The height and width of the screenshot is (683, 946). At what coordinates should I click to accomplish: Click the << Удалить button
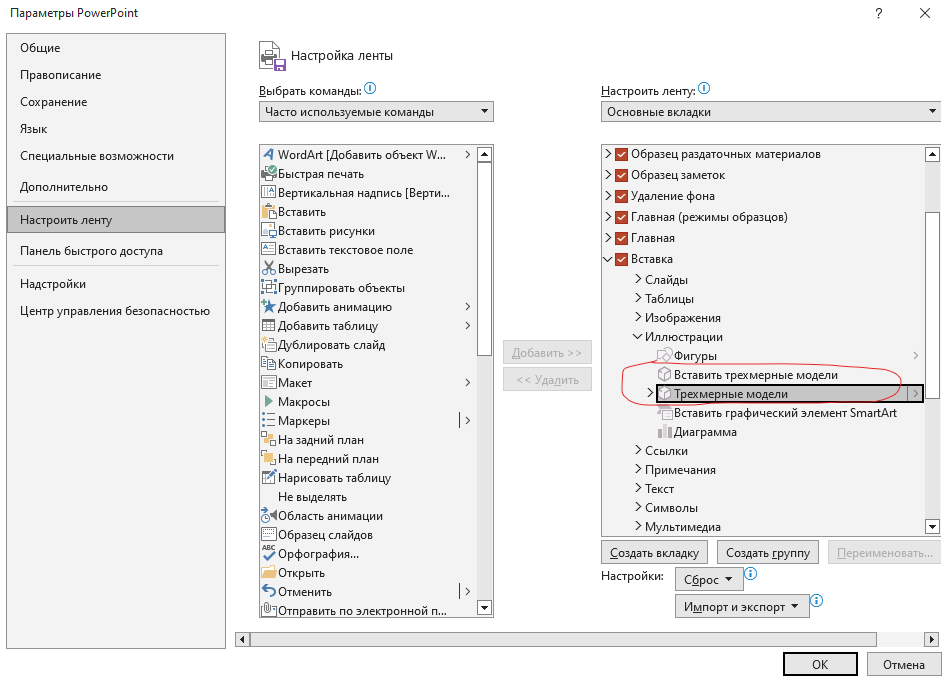click(547, 380)
